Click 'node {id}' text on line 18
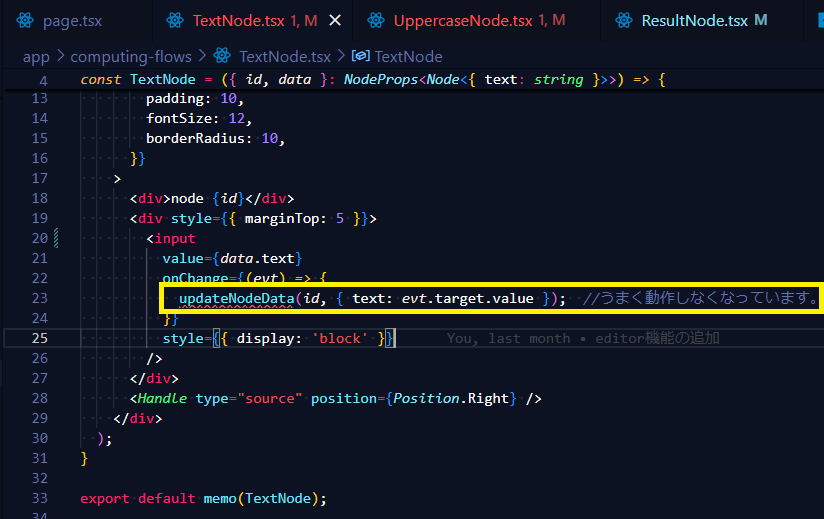824x519 pixels. click(208, 199)
